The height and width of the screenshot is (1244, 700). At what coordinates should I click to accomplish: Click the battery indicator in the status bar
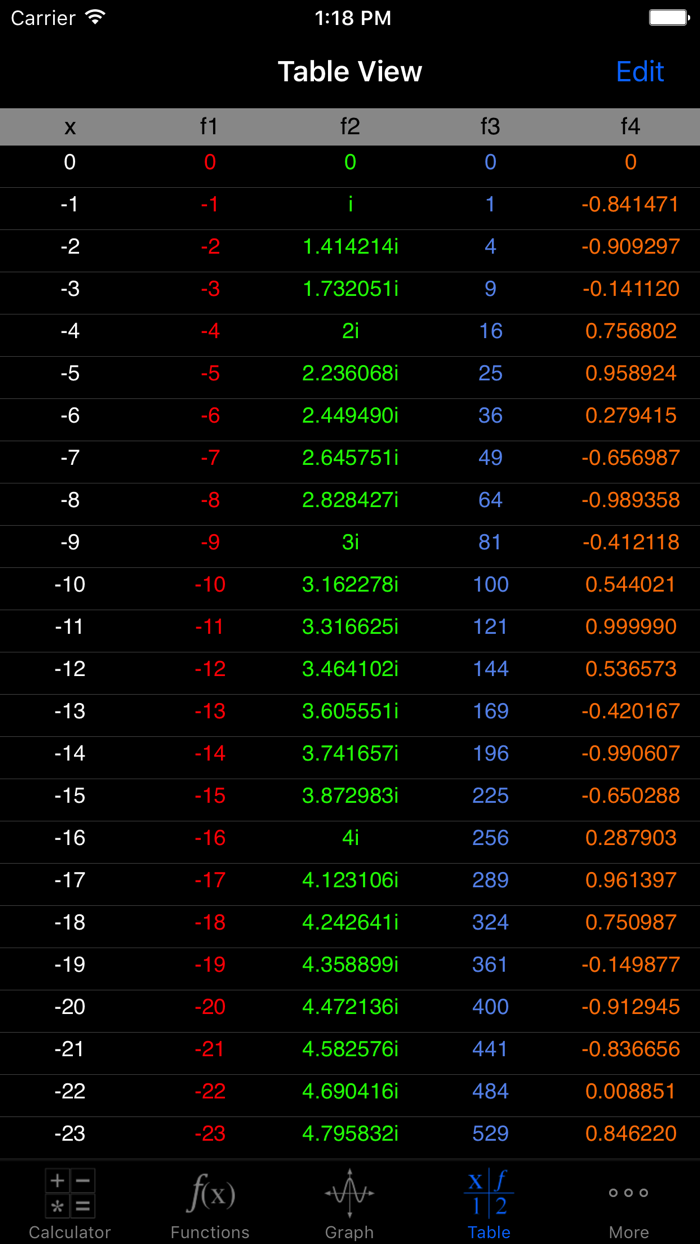(669, 18)
